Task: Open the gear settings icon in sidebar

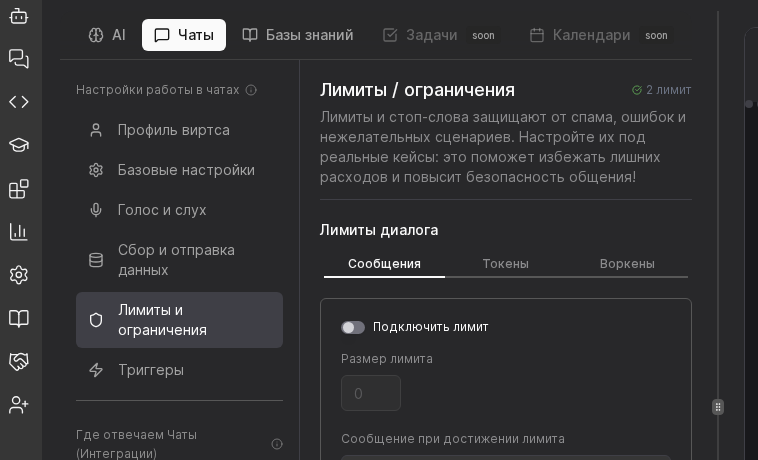Action: coord(19,275)
